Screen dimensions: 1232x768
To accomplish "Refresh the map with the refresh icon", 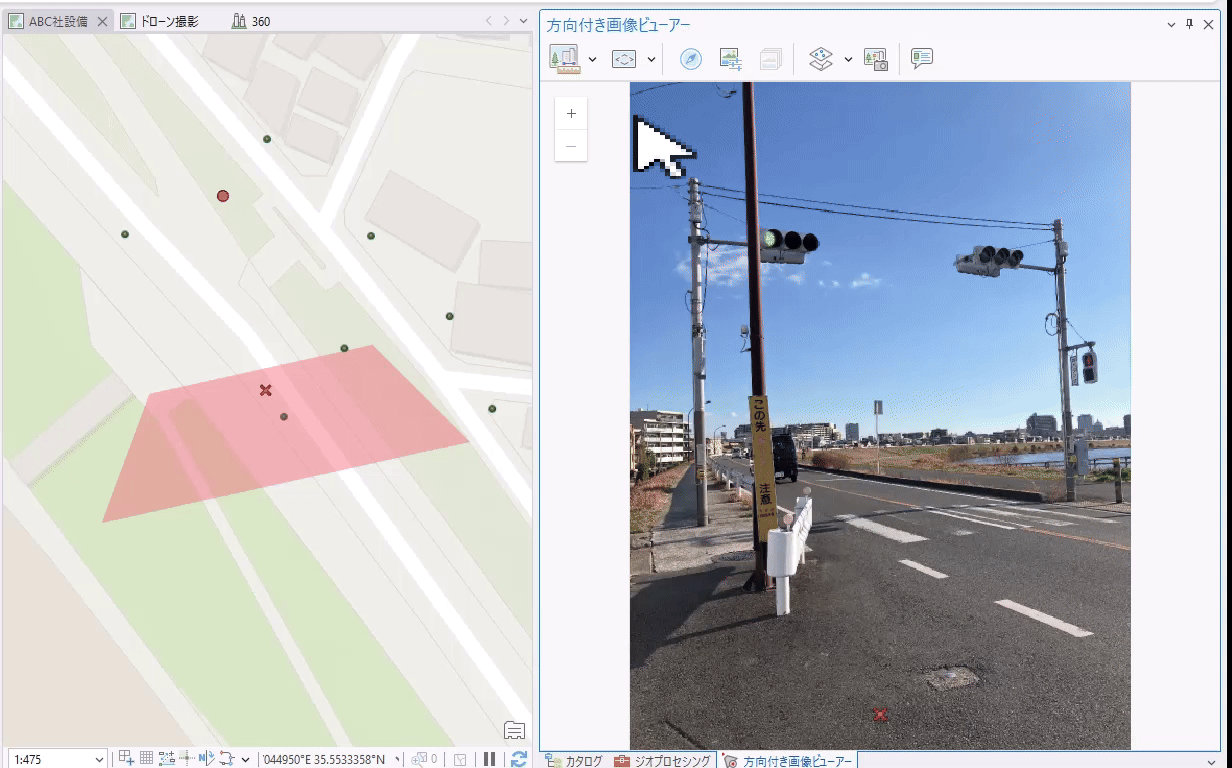I will (x=519, y=759).
